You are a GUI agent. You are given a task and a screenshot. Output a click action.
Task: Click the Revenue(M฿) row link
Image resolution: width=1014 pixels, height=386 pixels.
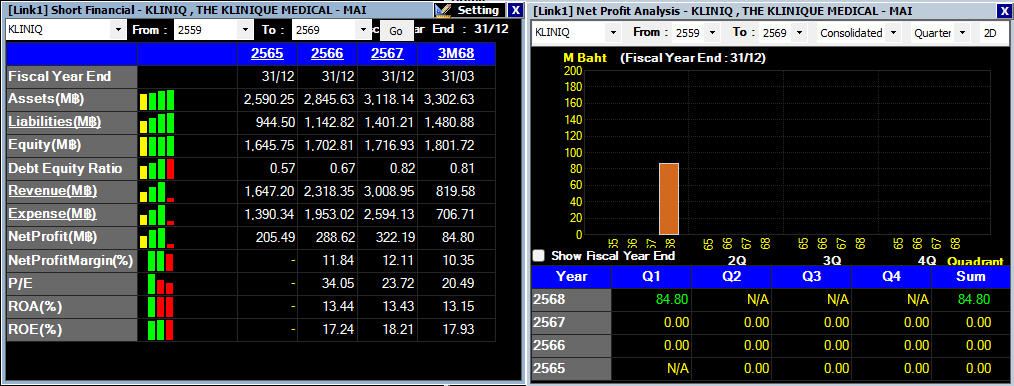pyautogui.click(x=52, y=191)
